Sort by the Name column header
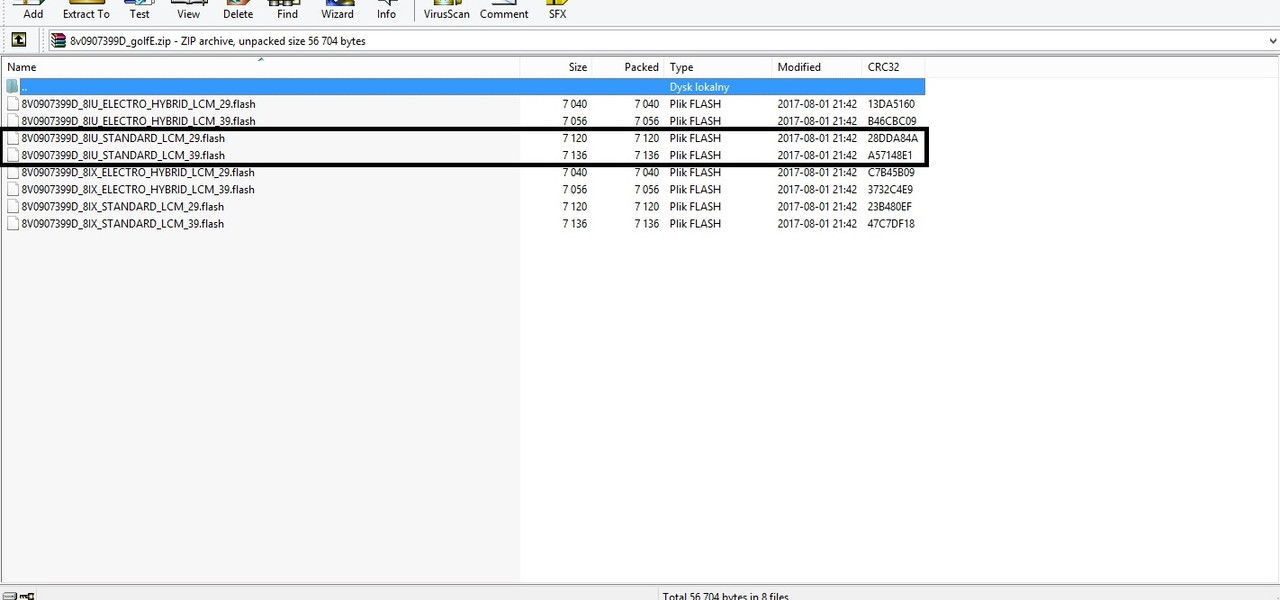1280x600 pixels. (x=260, y=67)
